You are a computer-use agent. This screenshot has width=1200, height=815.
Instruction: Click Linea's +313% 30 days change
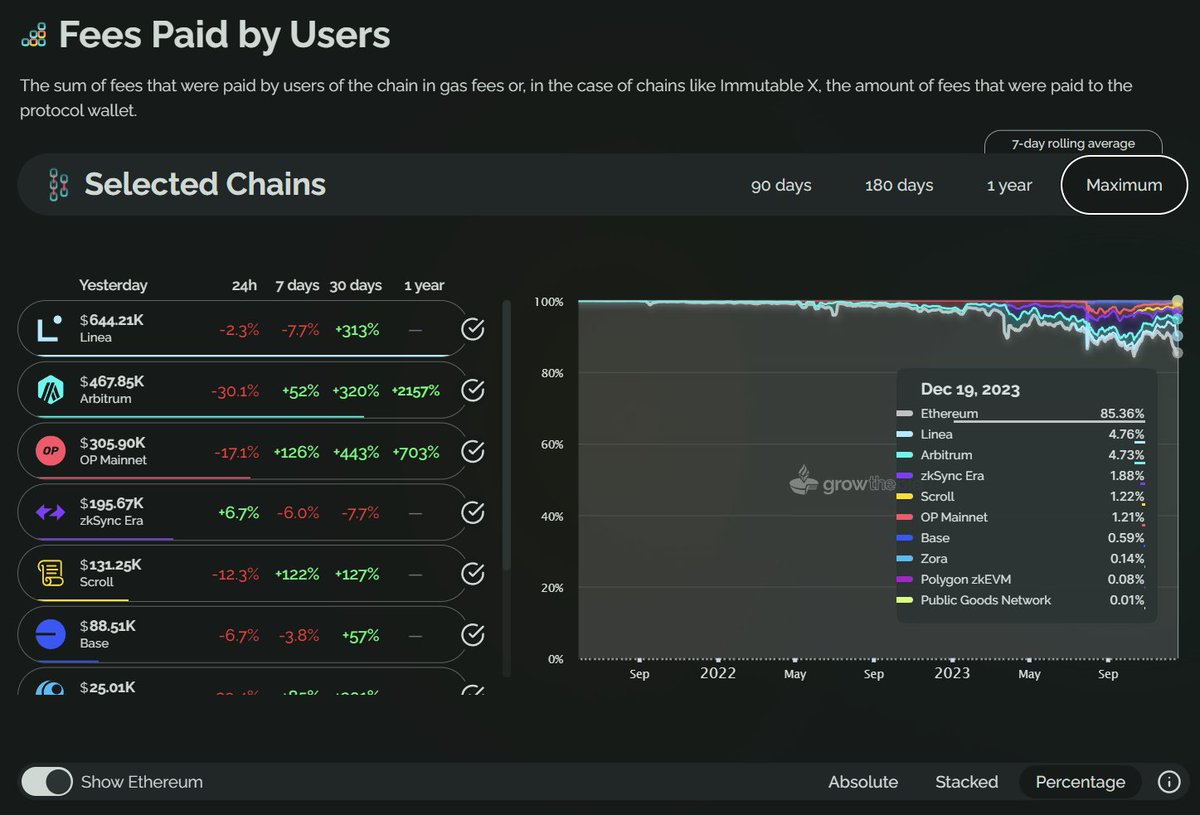click(x=357, y=330)
